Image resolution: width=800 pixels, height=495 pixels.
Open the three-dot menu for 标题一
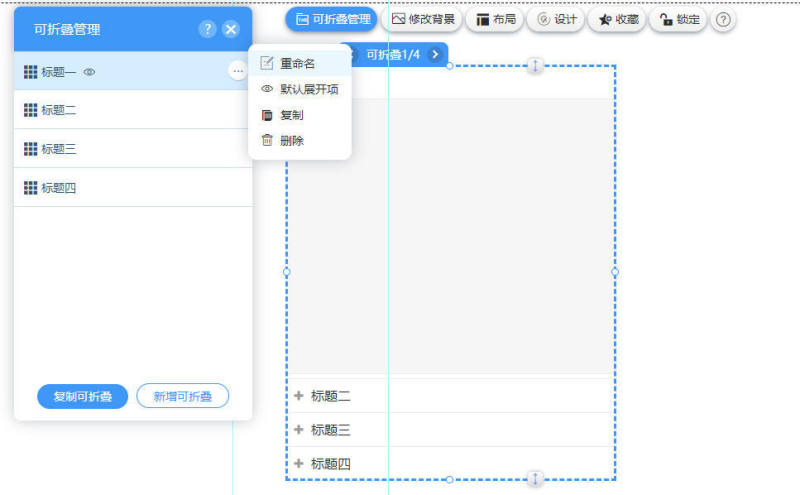pyautogui.click(x=237, y=71)
